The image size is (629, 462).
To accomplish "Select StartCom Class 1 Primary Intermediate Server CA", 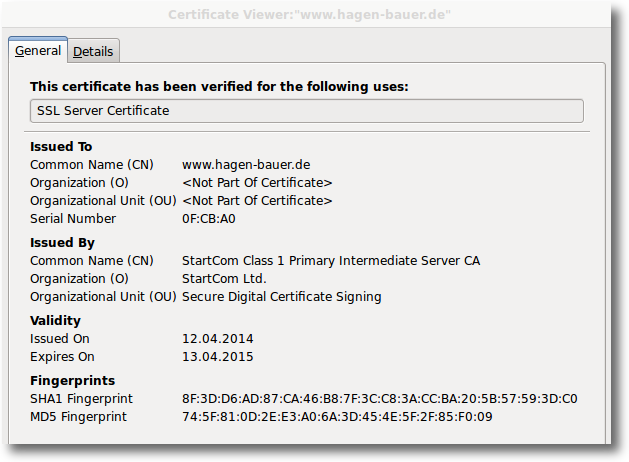I will [331, 261].
